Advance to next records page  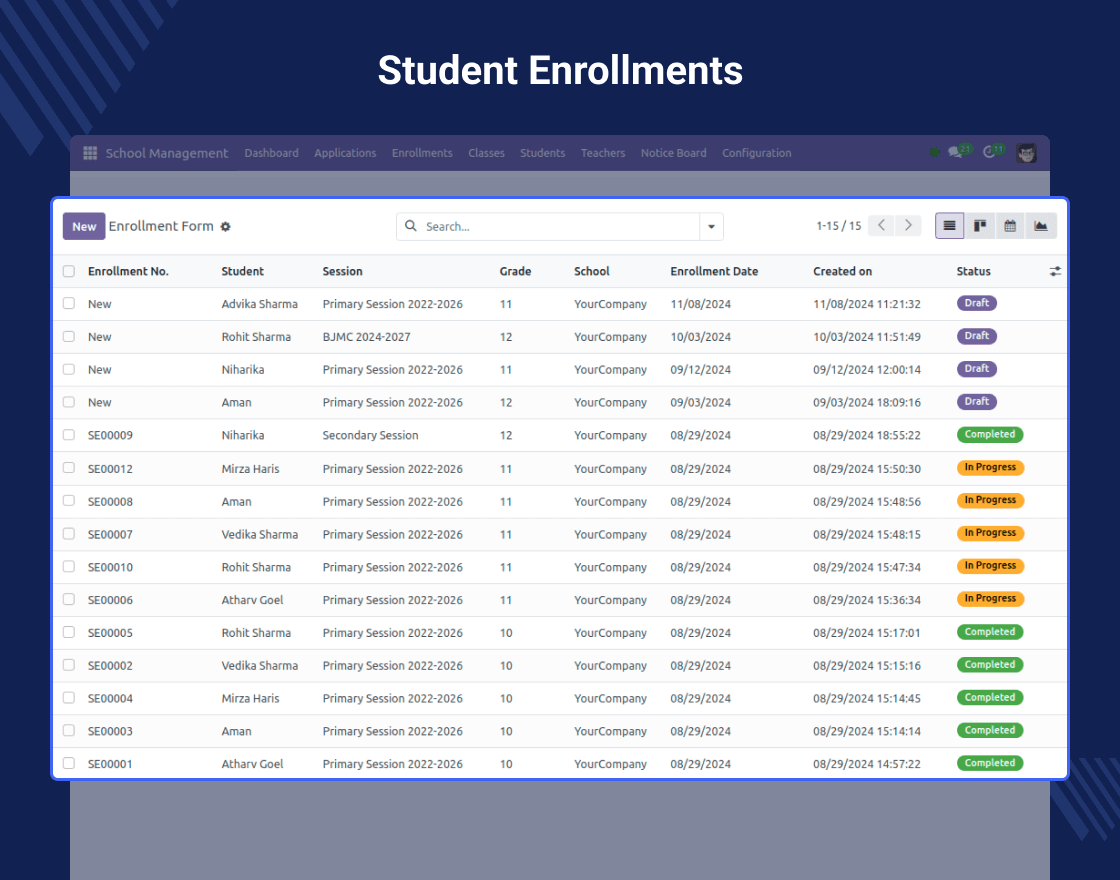click(x=909, y=226)
